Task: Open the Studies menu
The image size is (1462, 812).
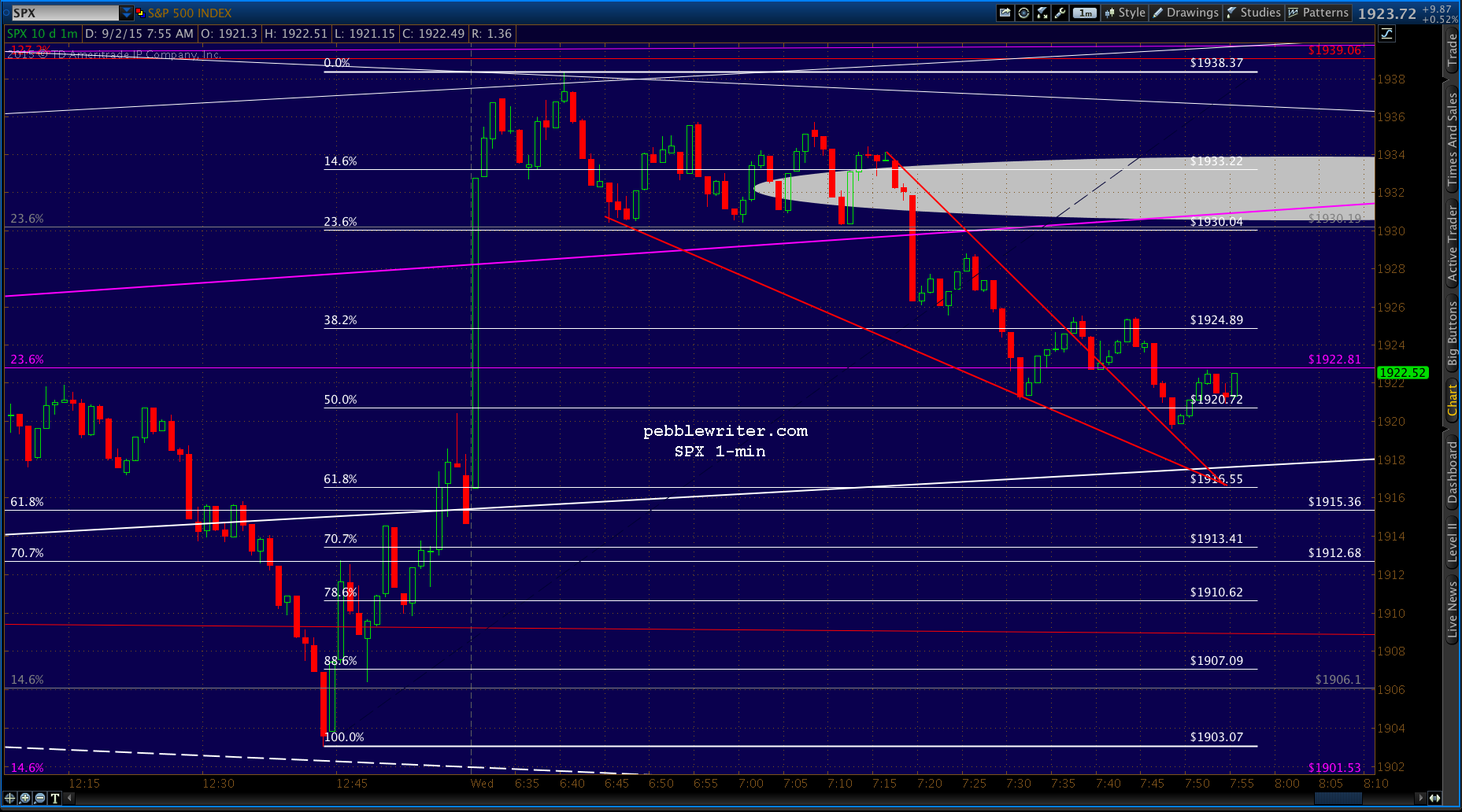Action: (x=1253, y=13)
